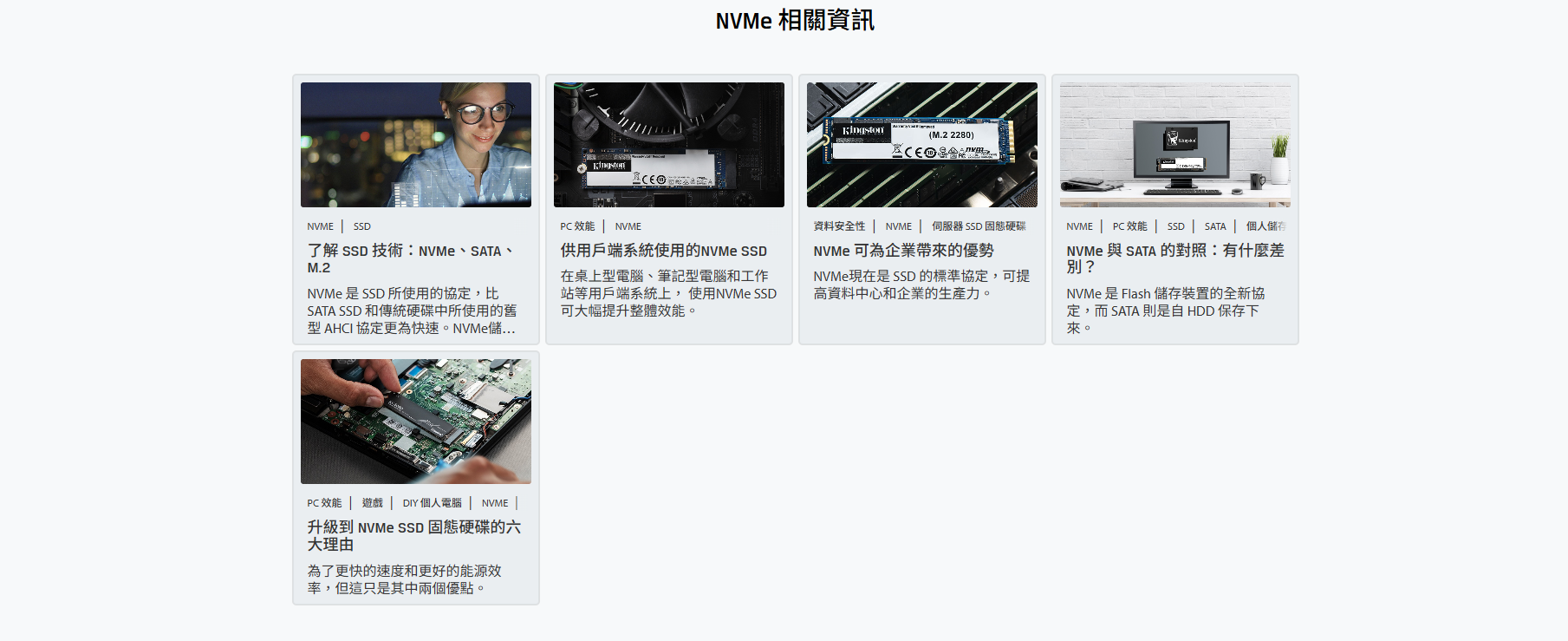Open article NVMe 與 SATA 的對照
The height and width of the screenshot is (641, 1568).
point(1174,258)
